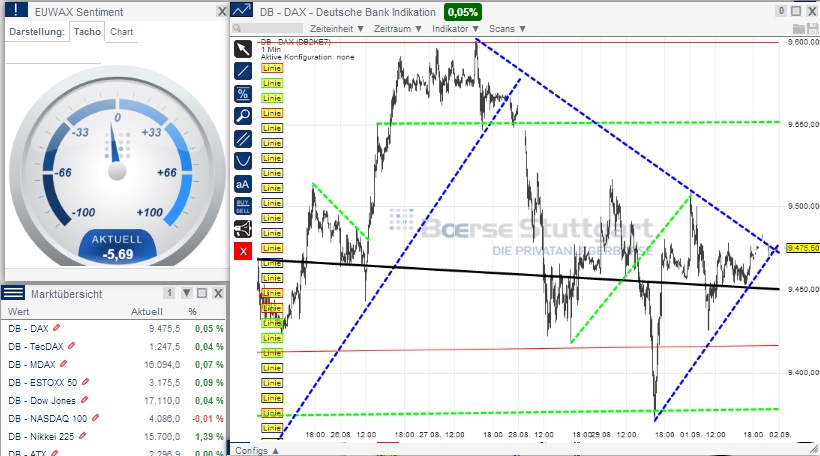Click the symbol search field in chart toolbar
The height and width of the screenshot is (456, 820).
[267, 28]
